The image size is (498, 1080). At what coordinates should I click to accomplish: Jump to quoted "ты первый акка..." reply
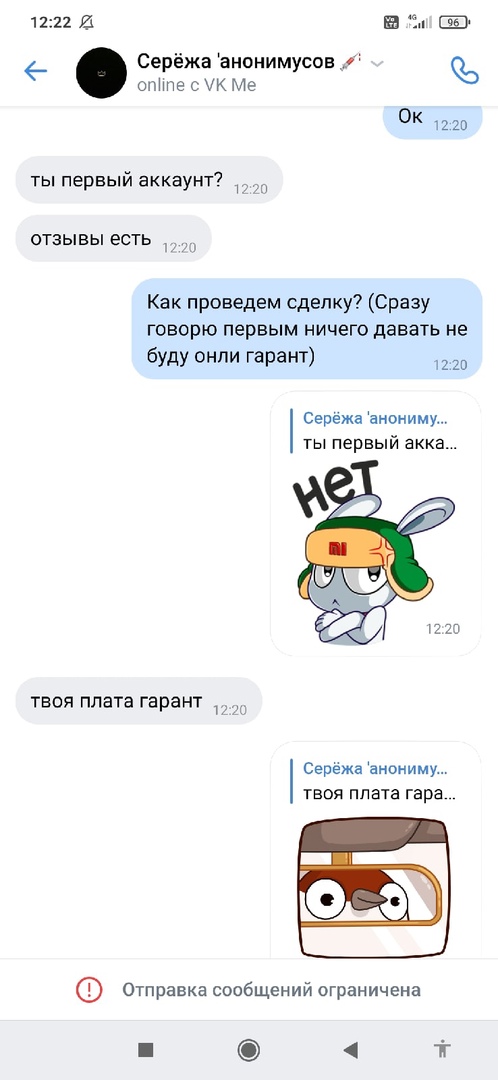click(376, 430)
